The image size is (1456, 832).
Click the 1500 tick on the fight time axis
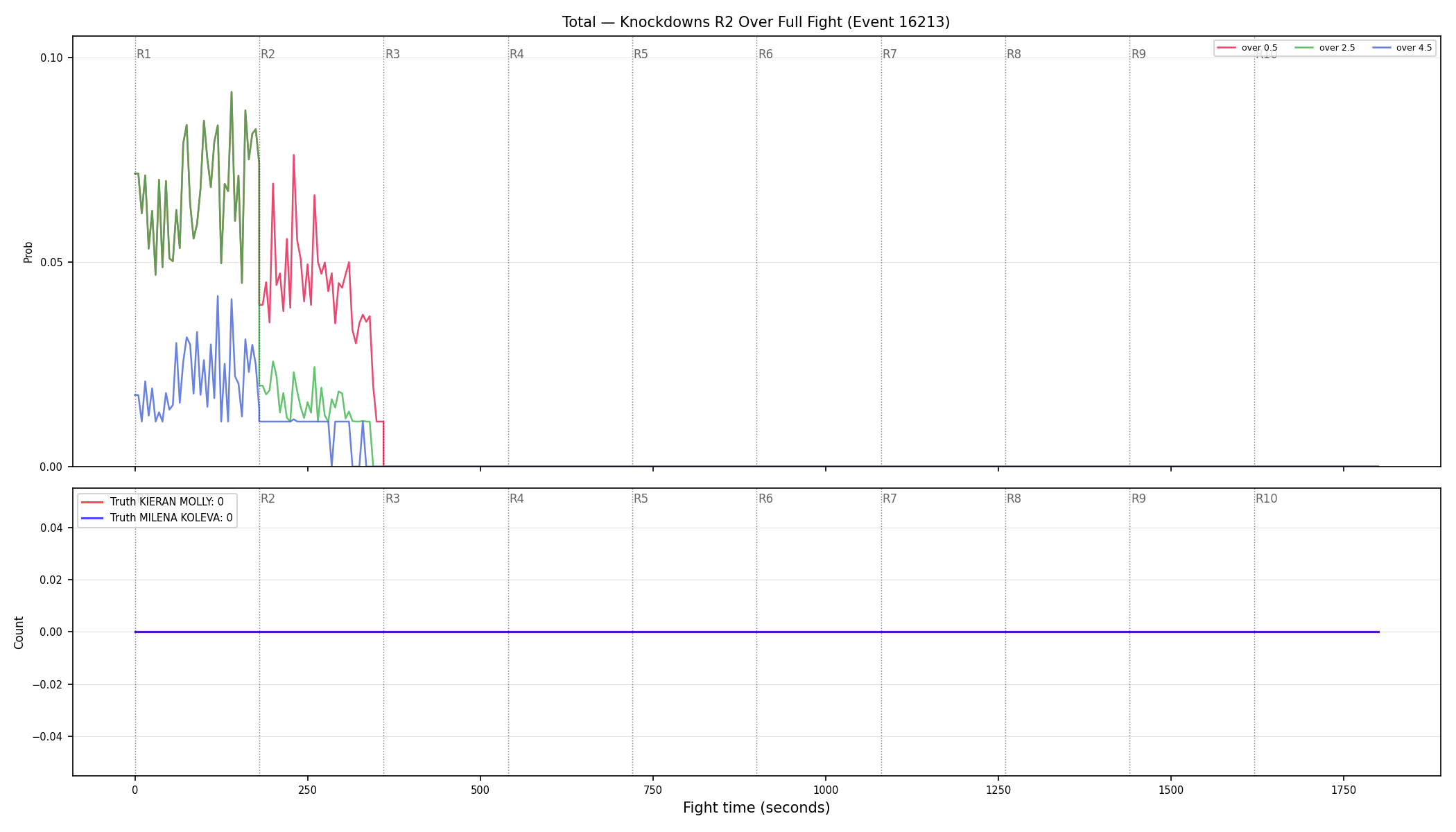(x=1171, y=790)
